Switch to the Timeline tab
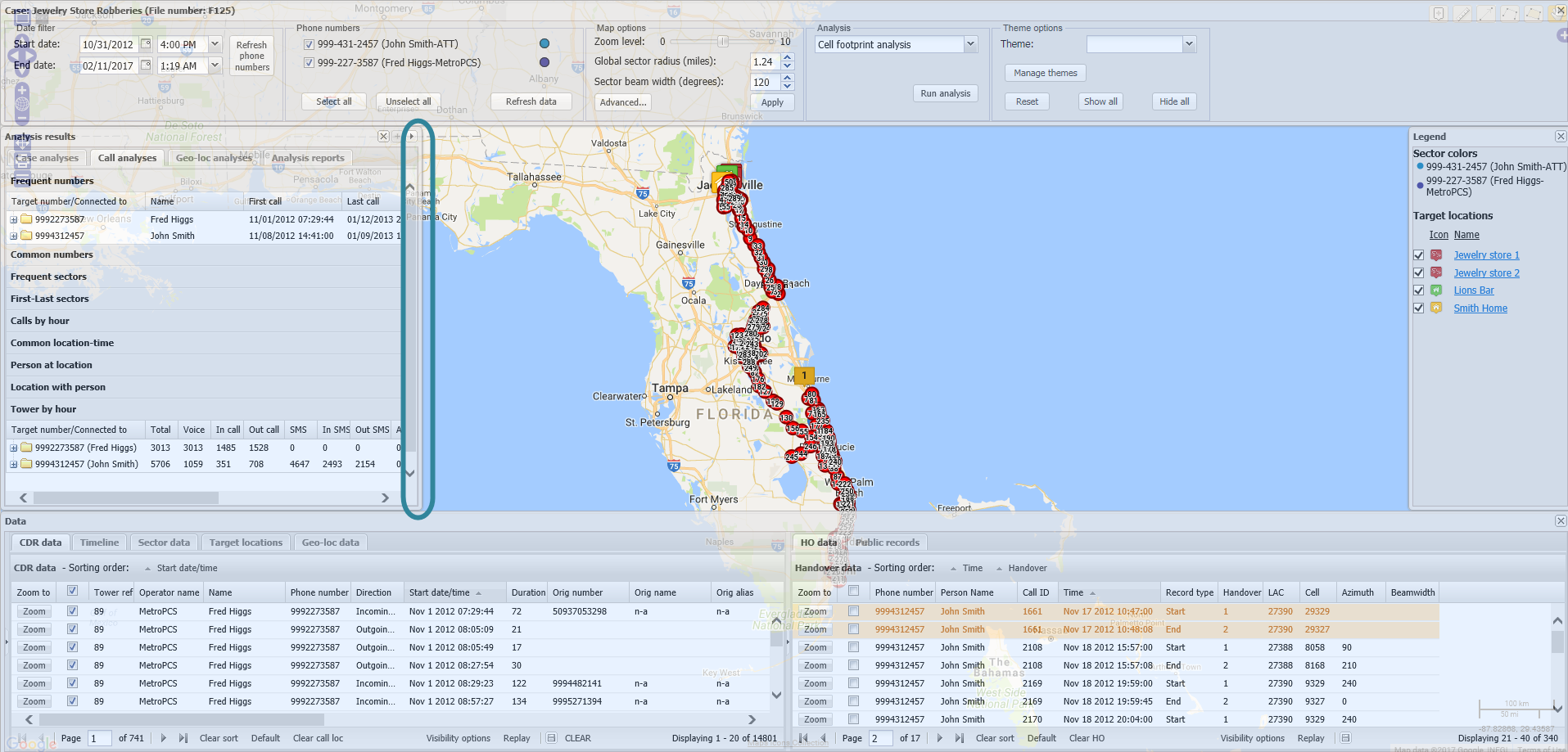1568x752 pixels. [98, 542]
